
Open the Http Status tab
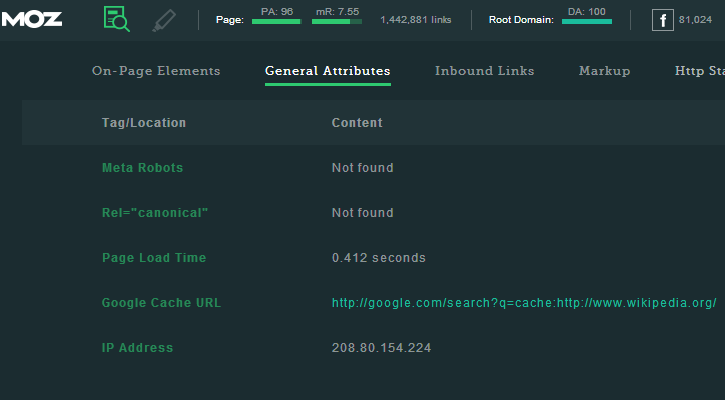click(700, 71)
